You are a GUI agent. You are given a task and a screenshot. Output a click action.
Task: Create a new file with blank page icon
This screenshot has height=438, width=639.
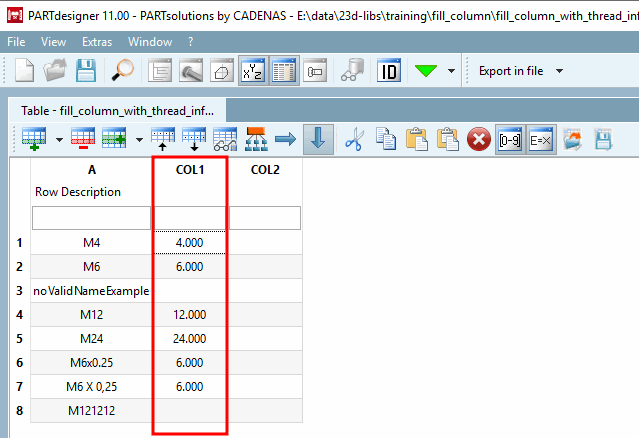(x=24, y=70)
